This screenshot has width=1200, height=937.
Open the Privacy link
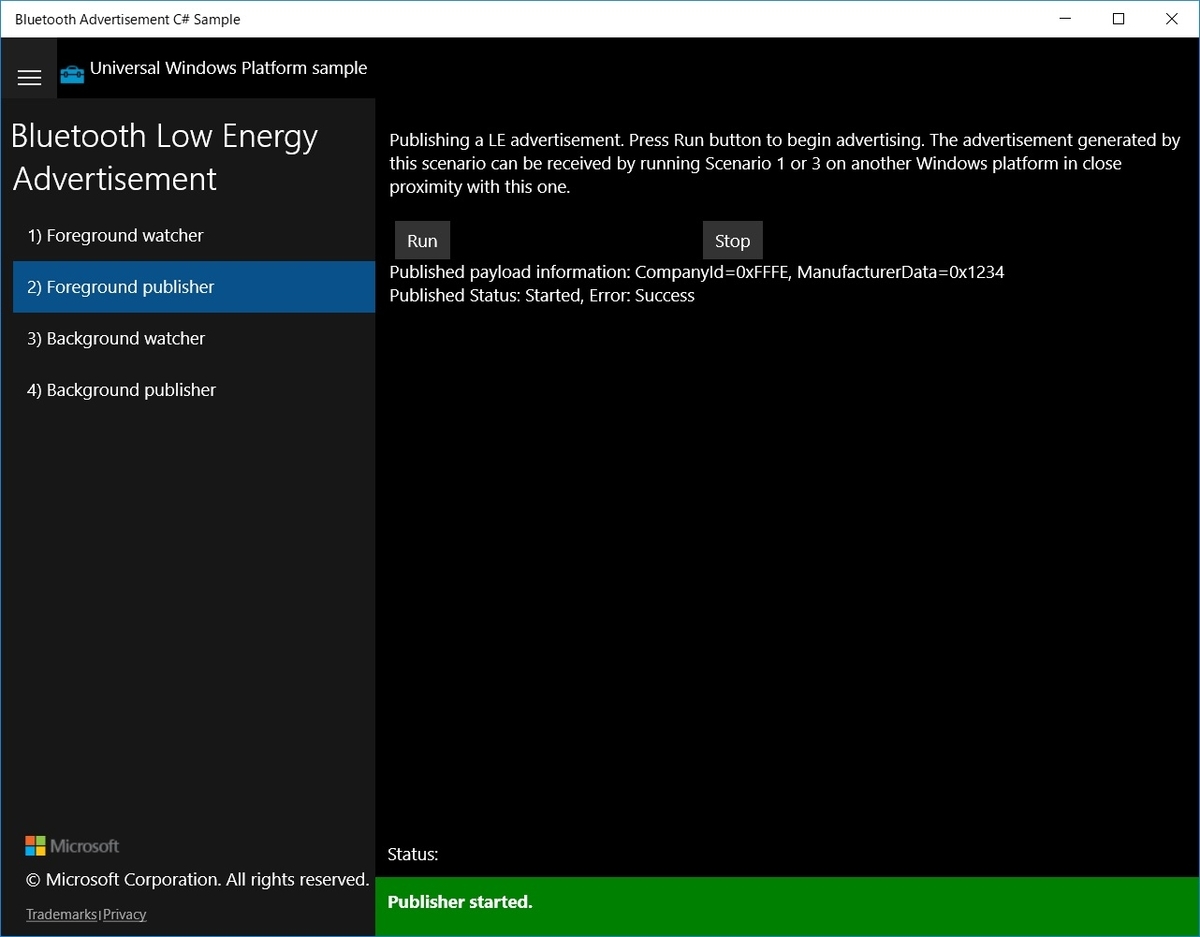tap(124, 914)
